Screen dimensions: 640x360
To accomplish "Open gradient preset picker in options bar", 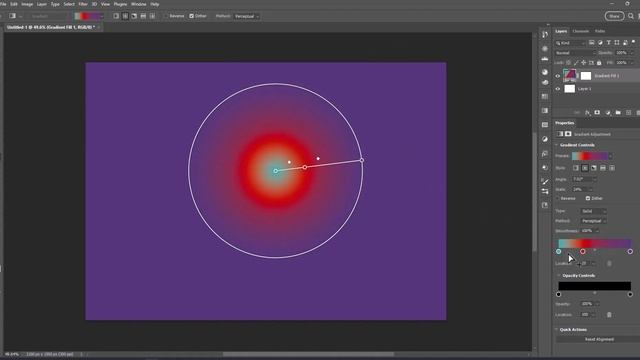I will coord(101,16).
